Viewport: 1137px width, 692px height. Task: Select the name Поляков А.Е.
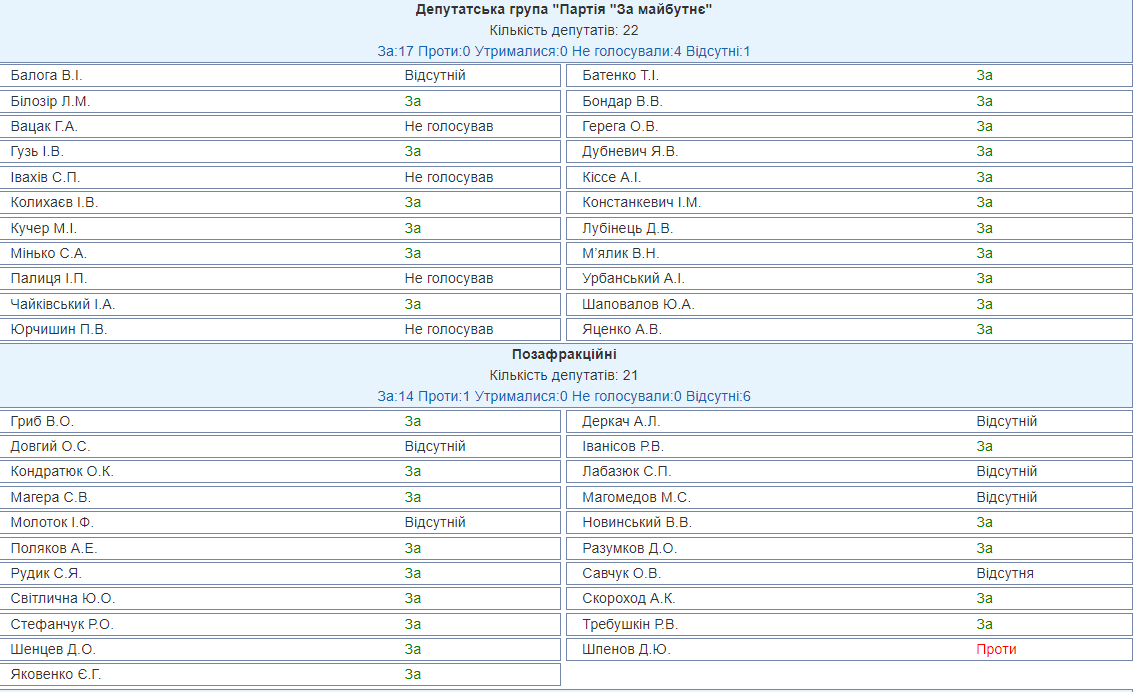click(x=54, y=548)
